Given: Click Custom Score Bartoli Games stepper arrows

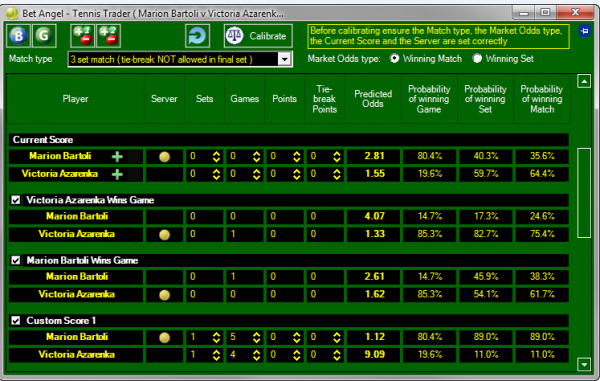Looking at the screenshot, I should [x=257, y=337].
